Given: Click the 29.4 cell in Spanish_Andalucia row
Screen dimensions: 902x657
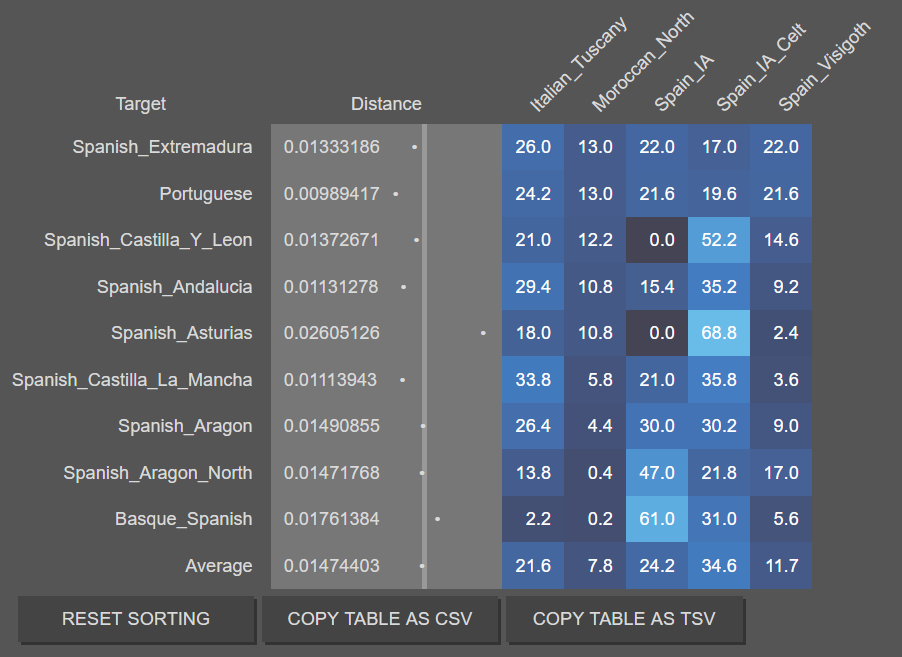Looking at the screenshot, I should (533, 287).
